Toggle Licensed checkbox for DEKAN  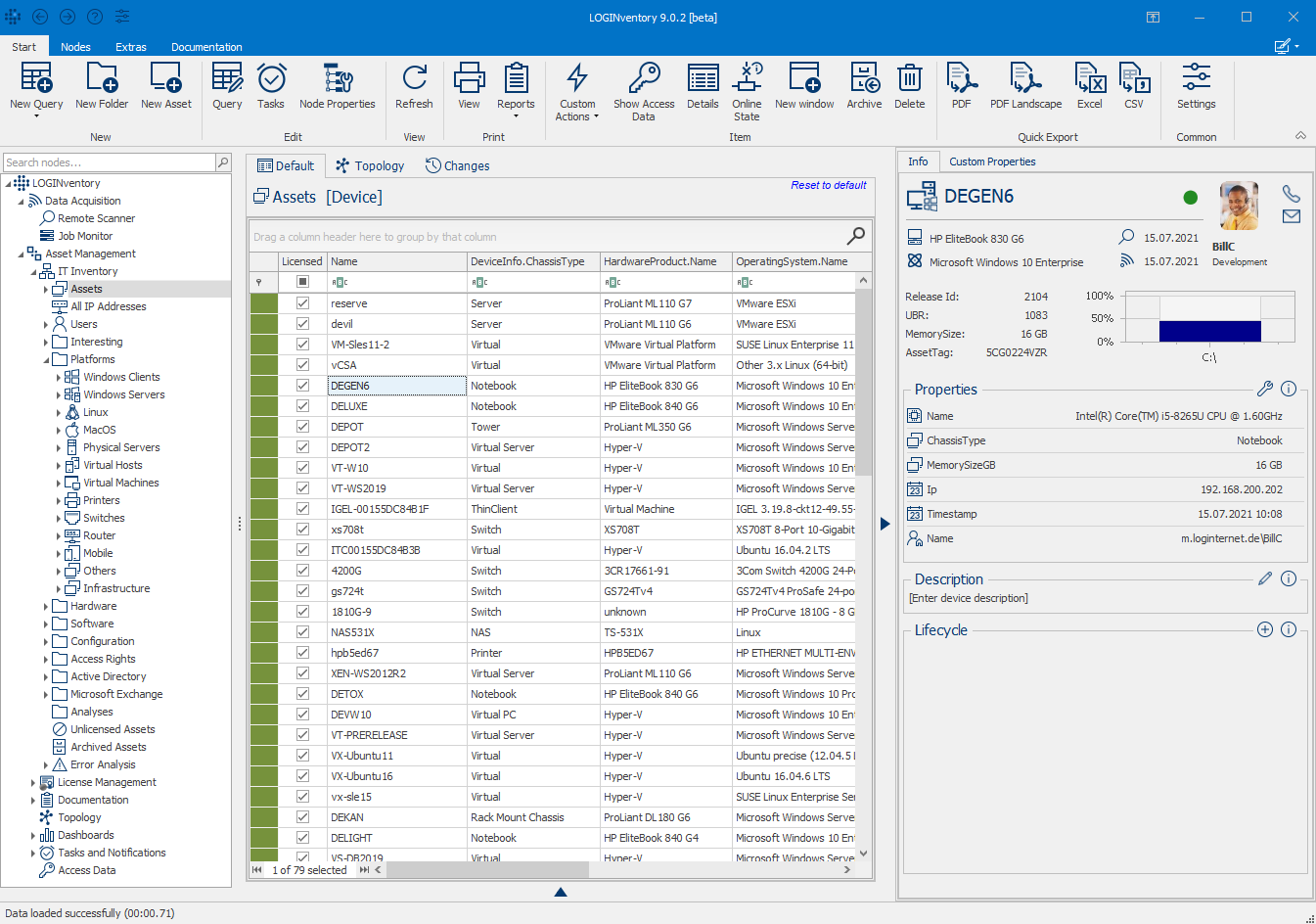[302, 817]
